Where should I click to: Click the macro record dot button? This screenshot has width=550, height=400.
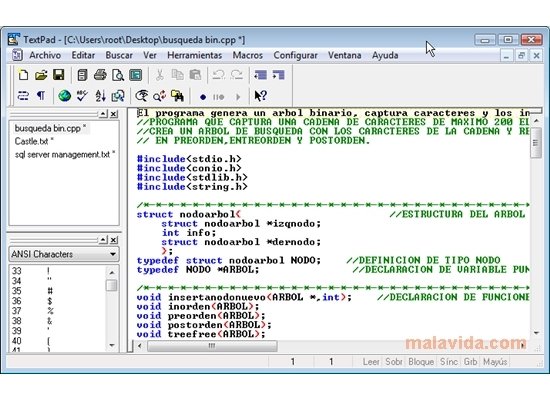coord(203,97)
